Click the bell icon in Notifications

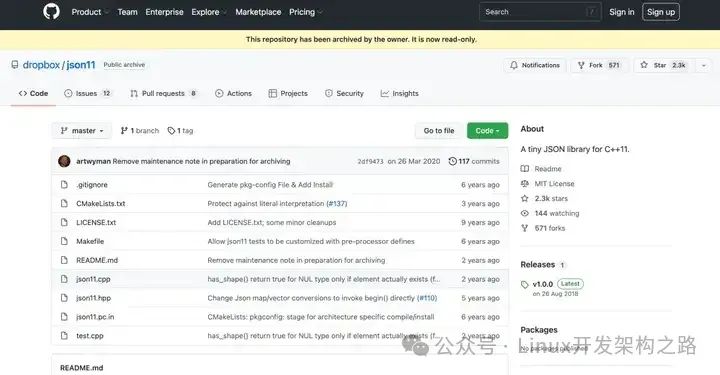tap(514, 65)
